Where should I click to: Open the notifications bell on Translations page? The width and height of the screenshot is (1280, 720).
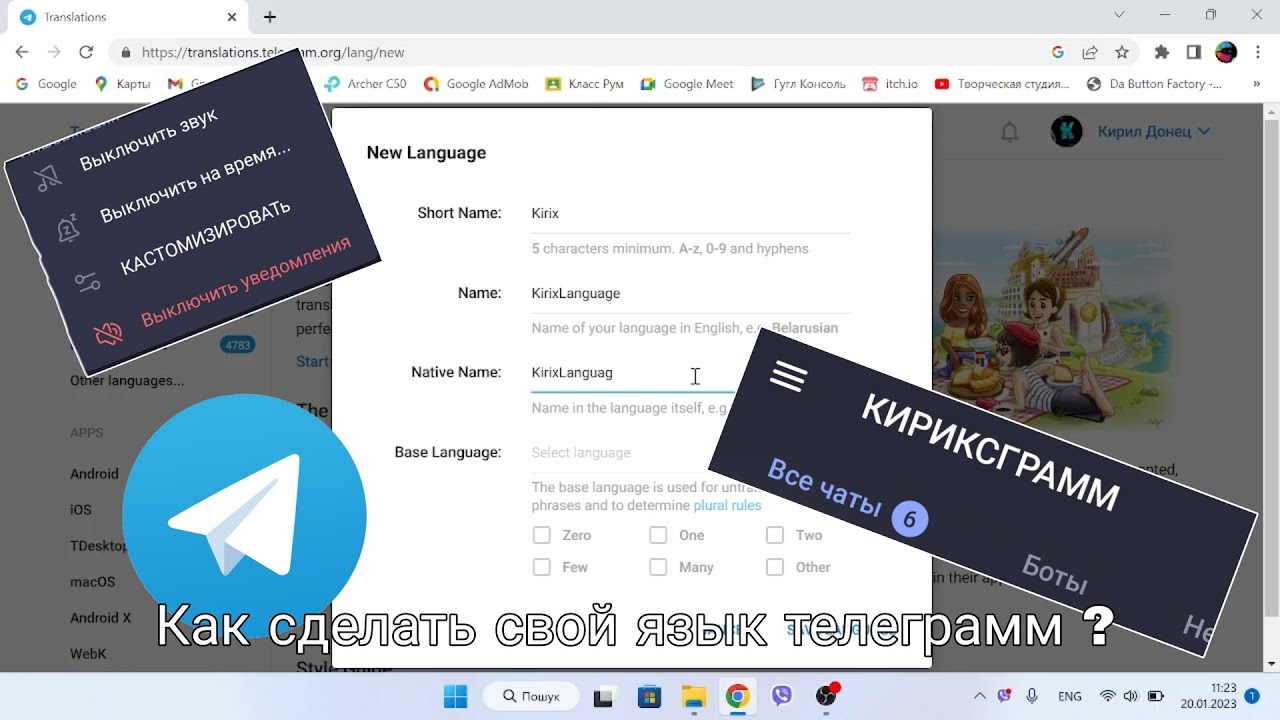point(1010,131)
